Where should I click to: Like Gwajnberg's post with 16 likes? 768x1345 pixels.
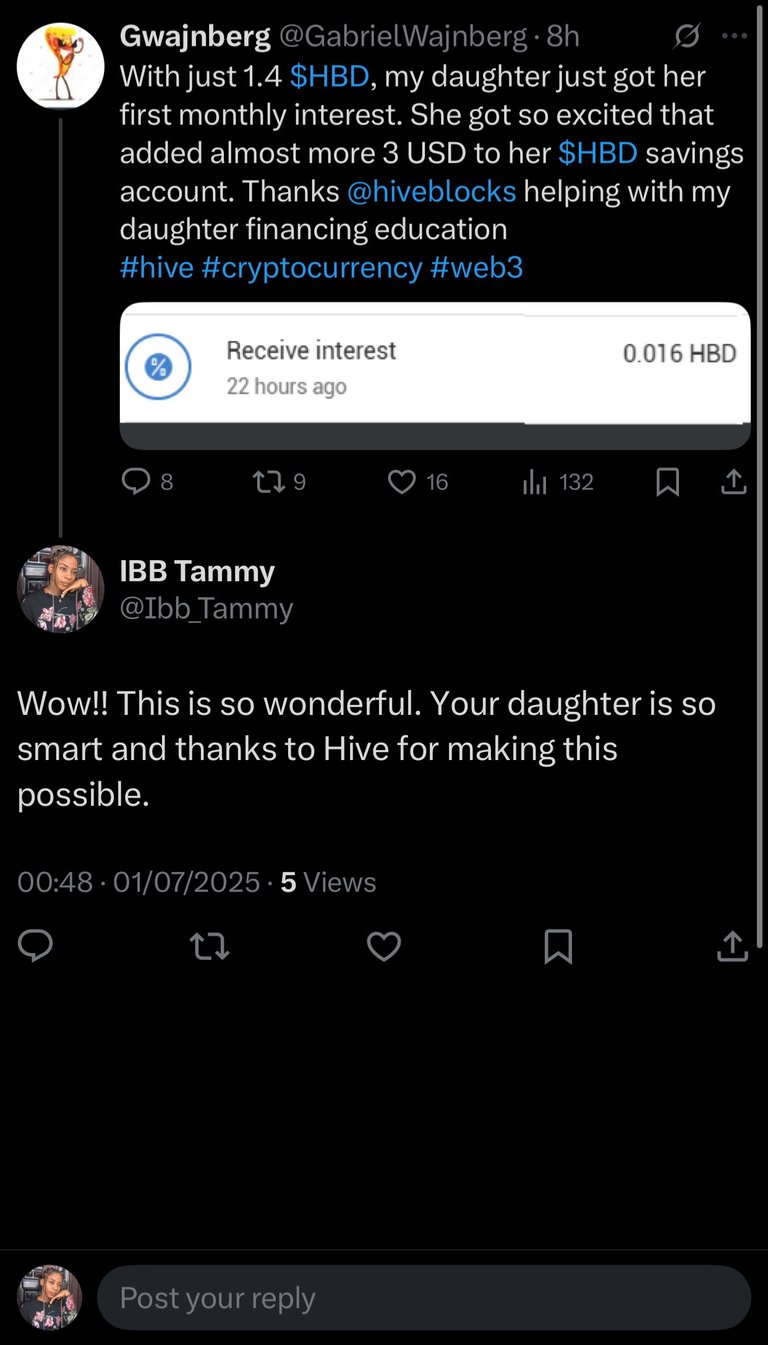(417, 482)
